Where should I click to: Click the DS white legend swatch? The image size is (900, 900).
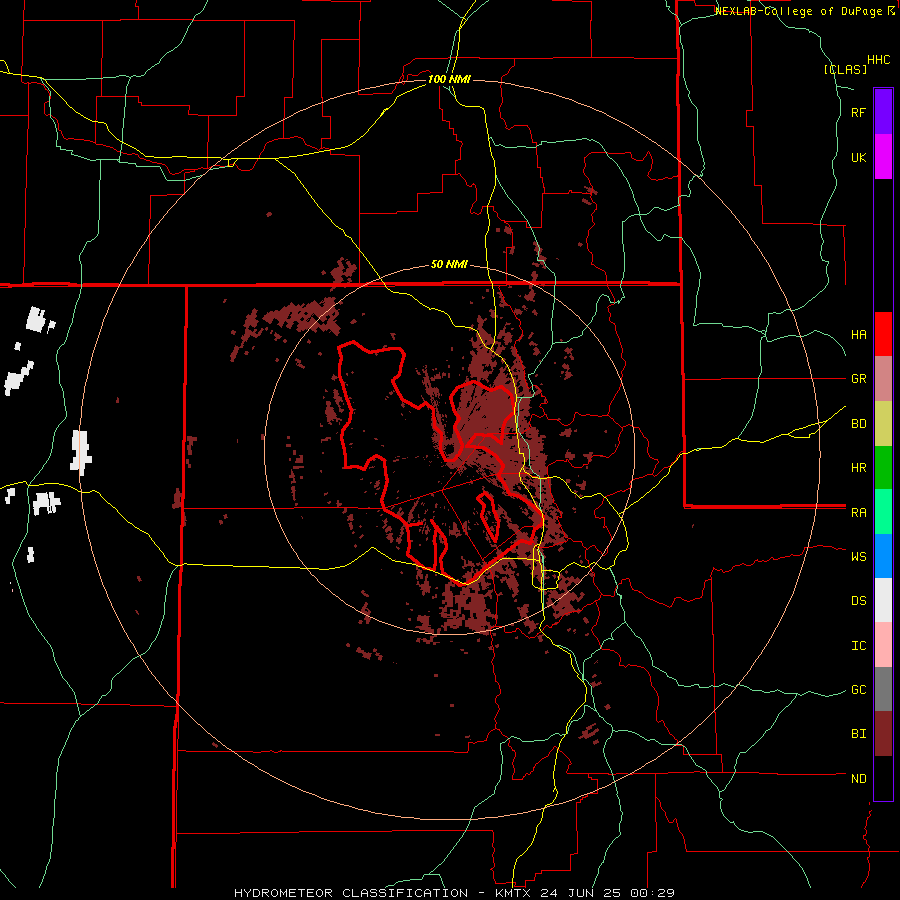883,600
